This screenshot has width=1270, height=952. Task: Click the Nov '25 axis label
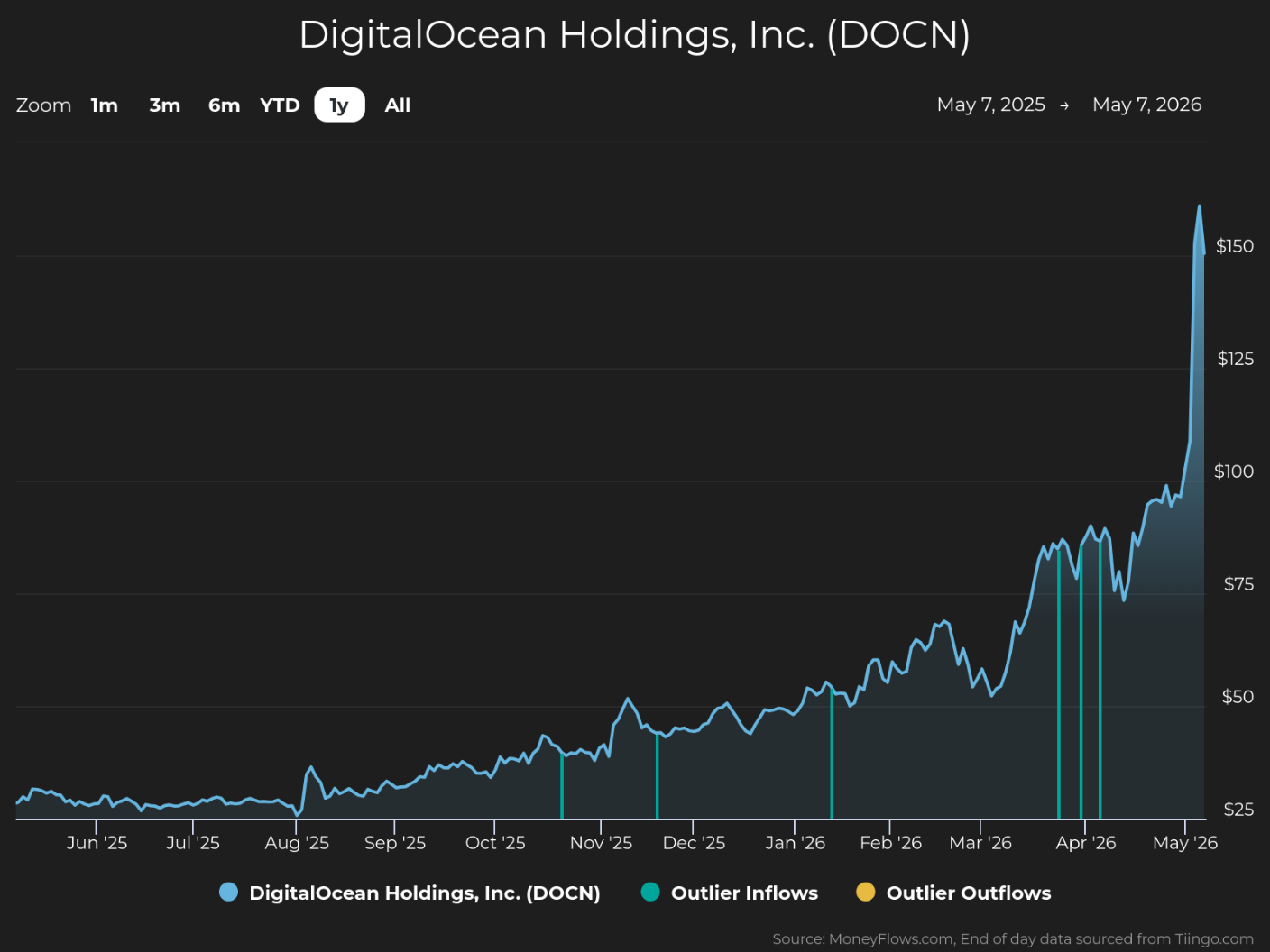[601, 843]
